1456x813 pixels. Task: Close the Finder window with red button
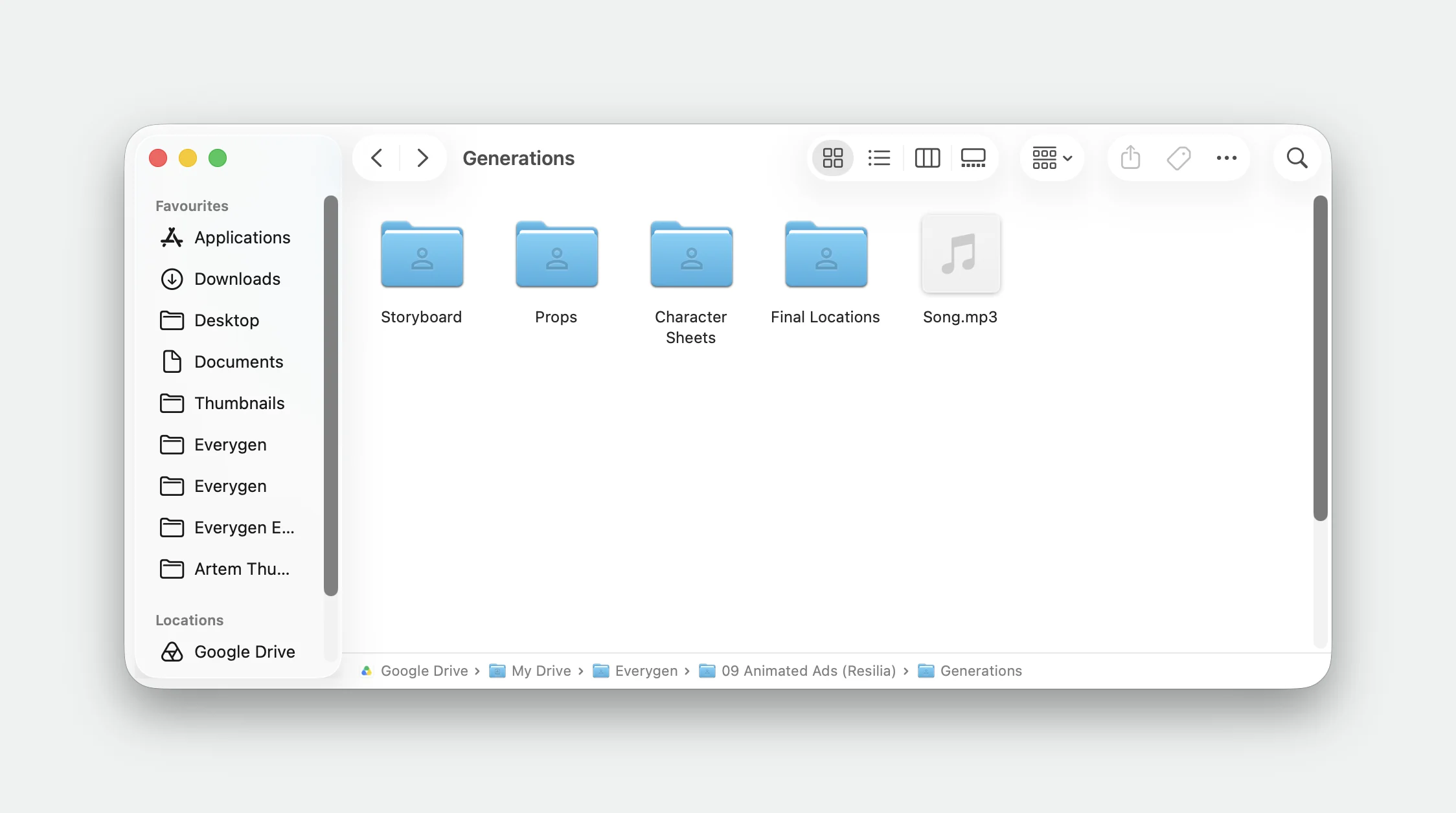[158, 158]
